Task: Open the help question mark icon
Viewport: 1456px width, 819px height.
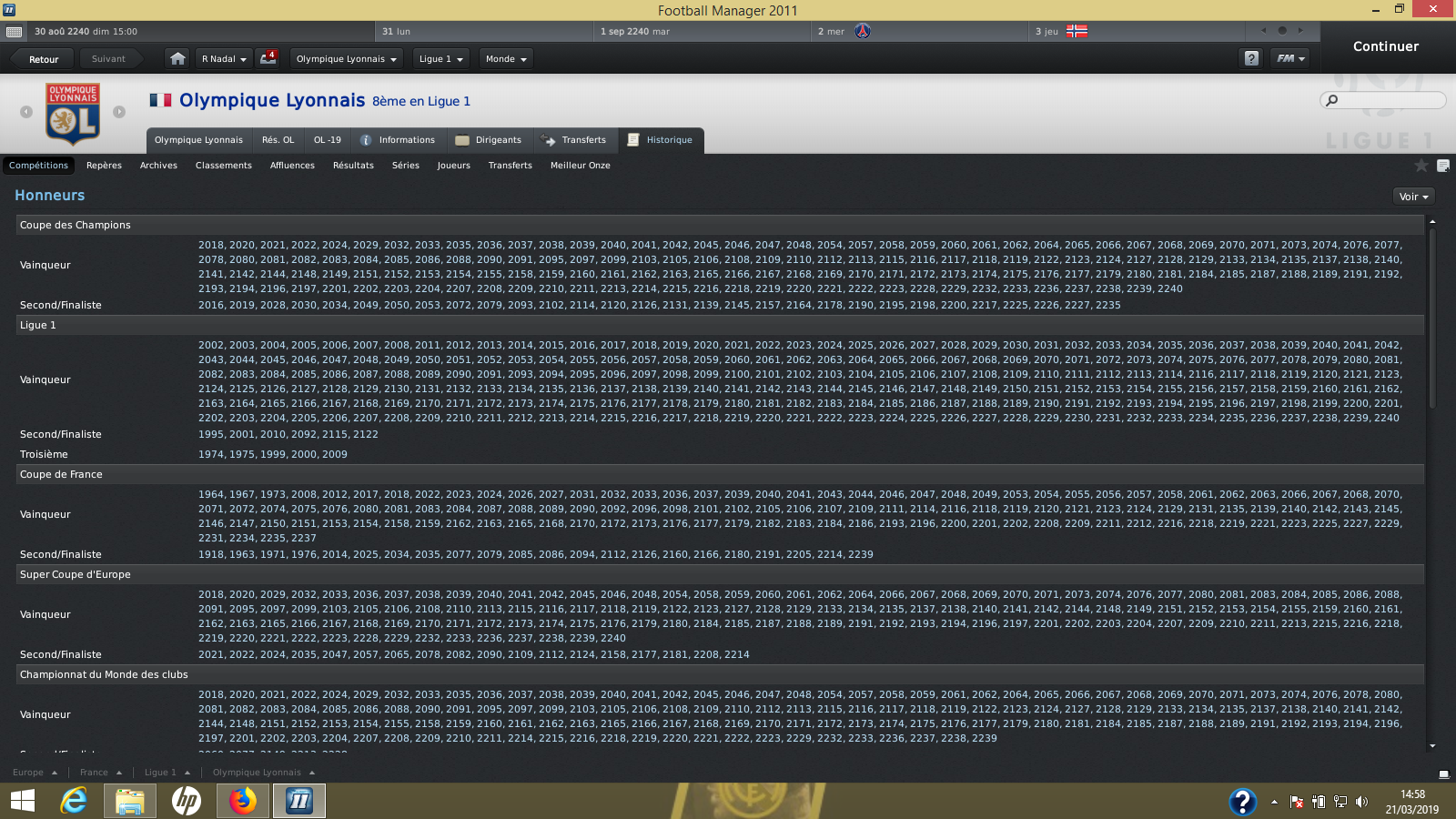Action: coord(1251,58)
